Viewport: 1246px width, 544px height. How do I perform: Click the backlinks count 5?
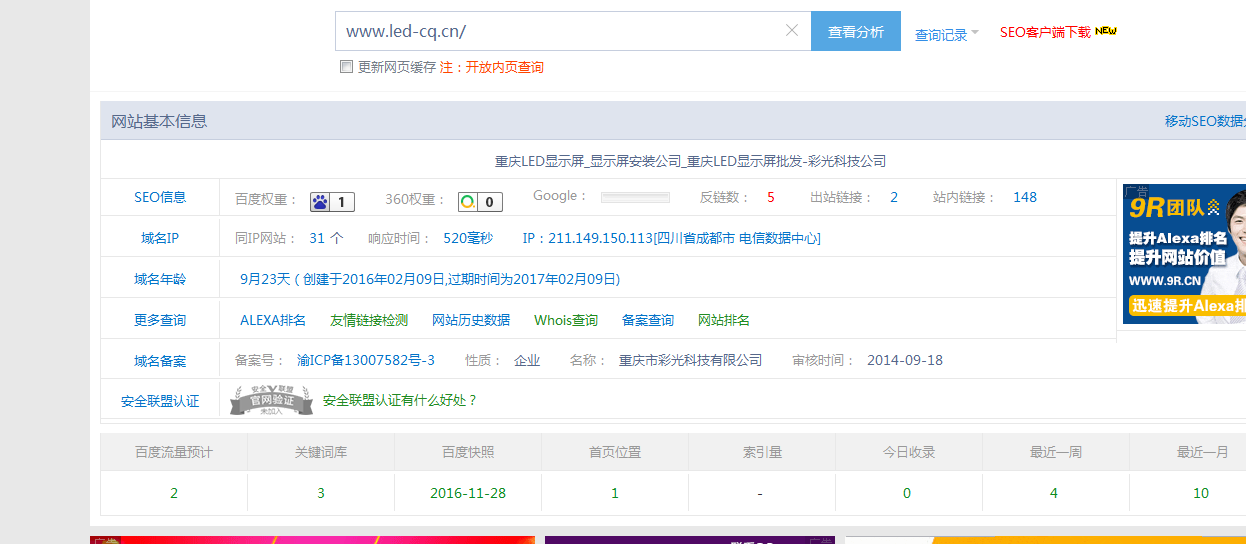click(x=771, y=197)
